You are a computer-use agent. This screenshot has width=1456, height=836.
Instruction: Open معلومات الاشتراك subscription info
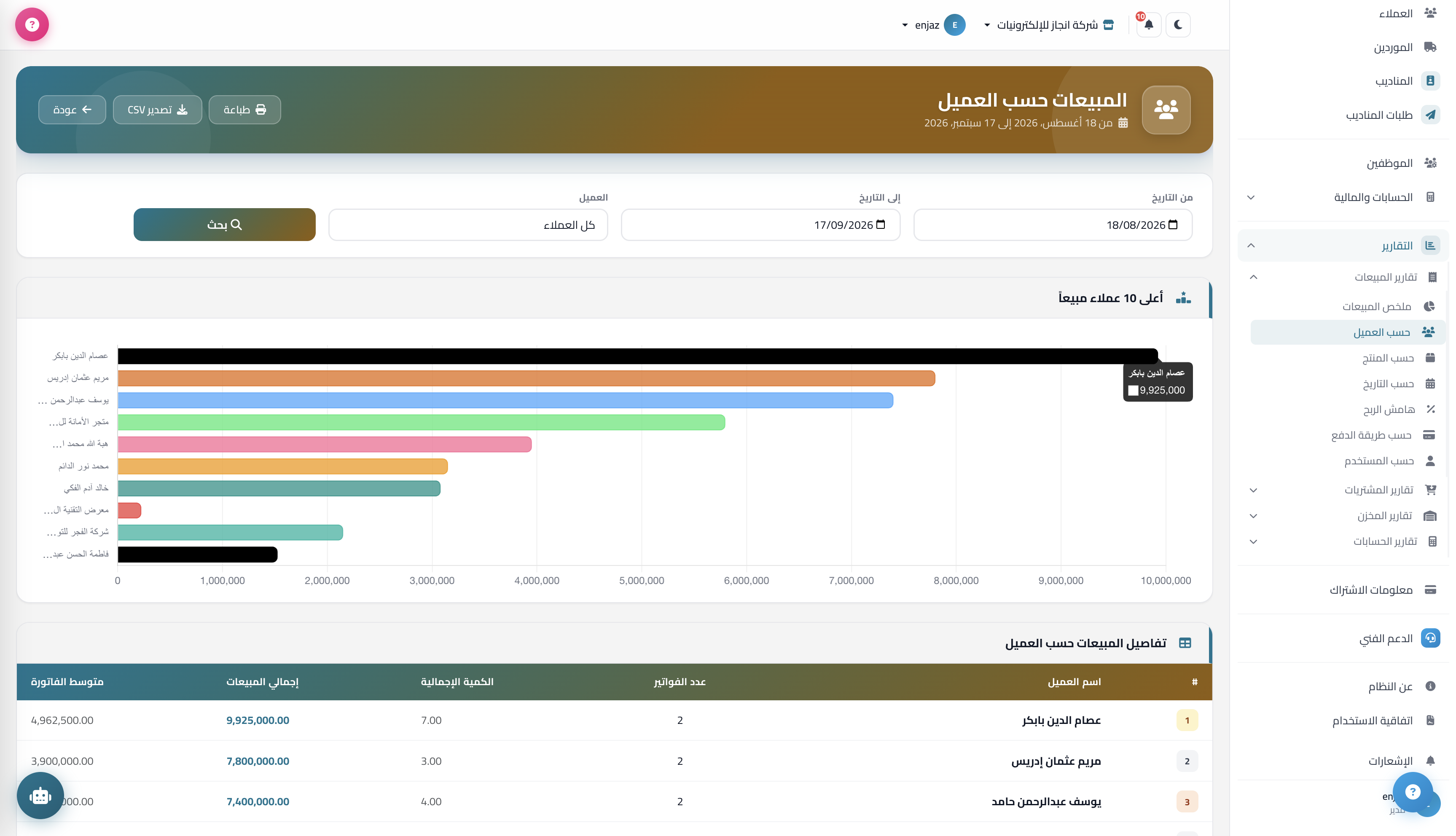point(1342,589)
